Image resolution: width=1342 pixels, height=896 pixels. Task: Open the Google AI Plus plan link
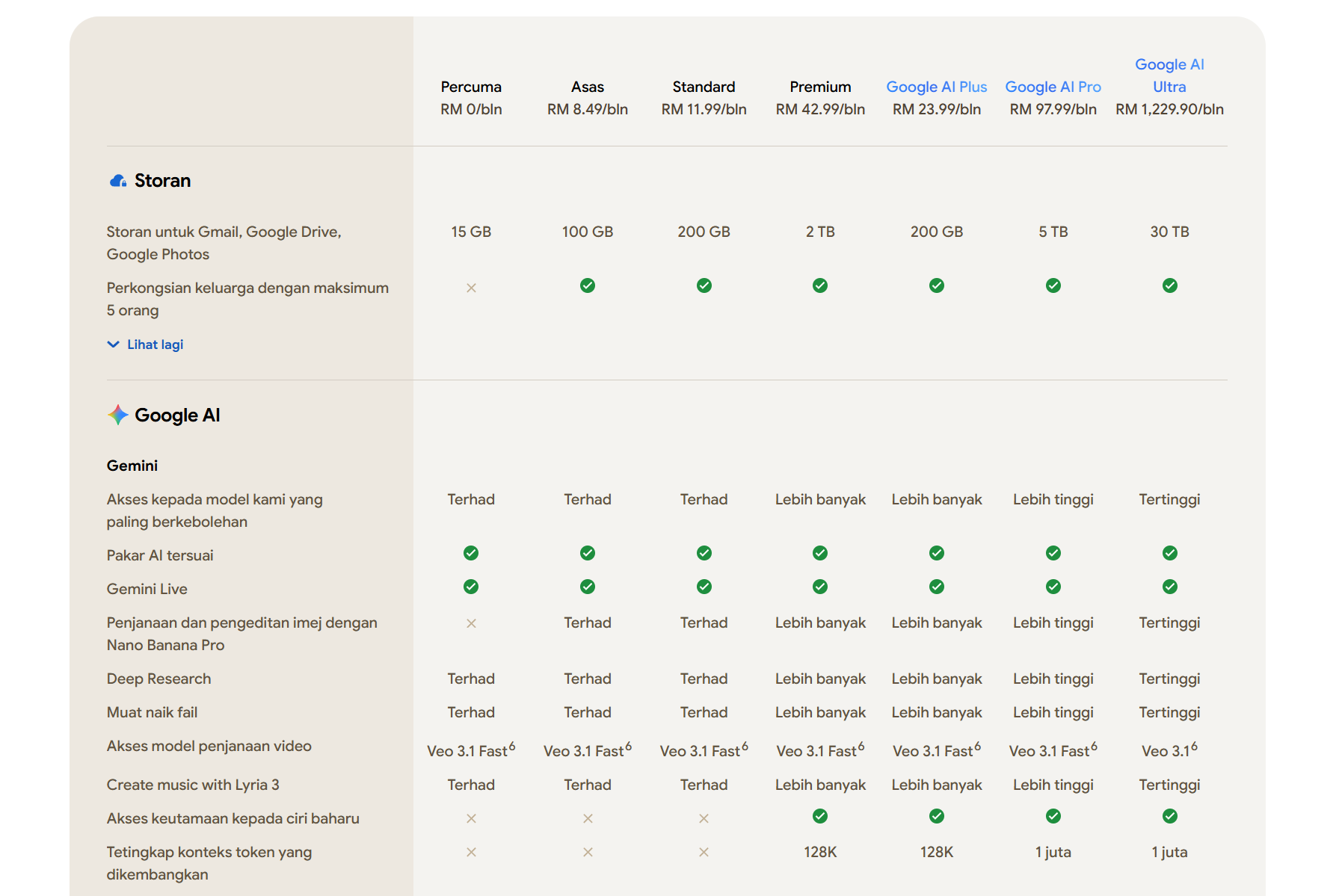point(936,87)
